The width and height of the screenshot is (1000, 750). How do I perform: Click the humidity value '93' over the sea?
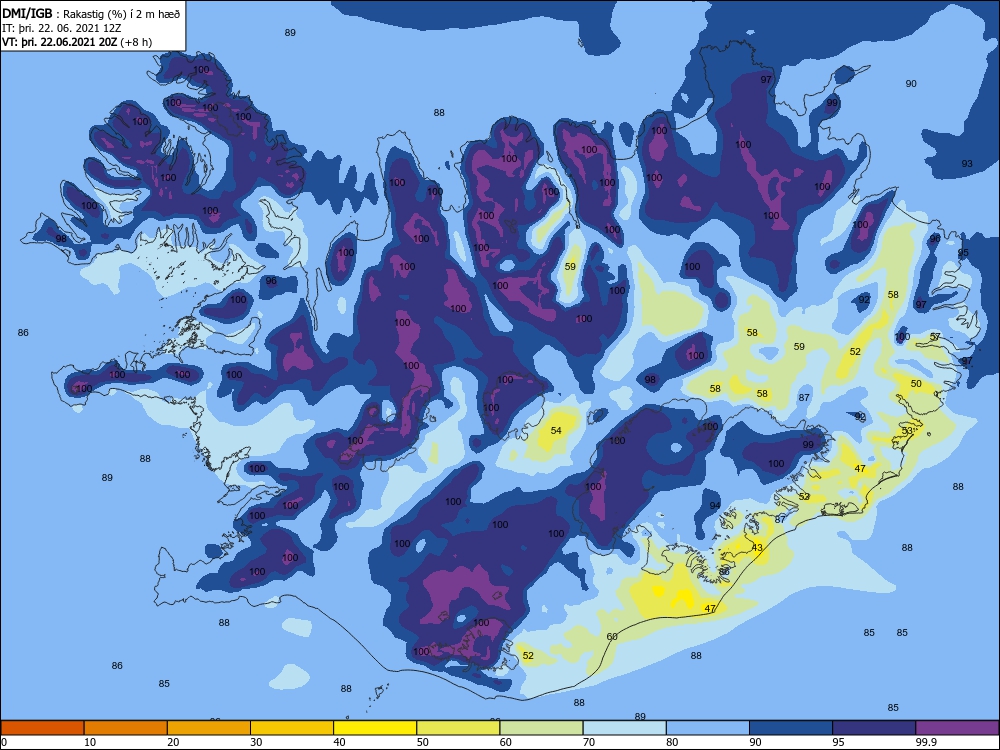click(967, 163)
